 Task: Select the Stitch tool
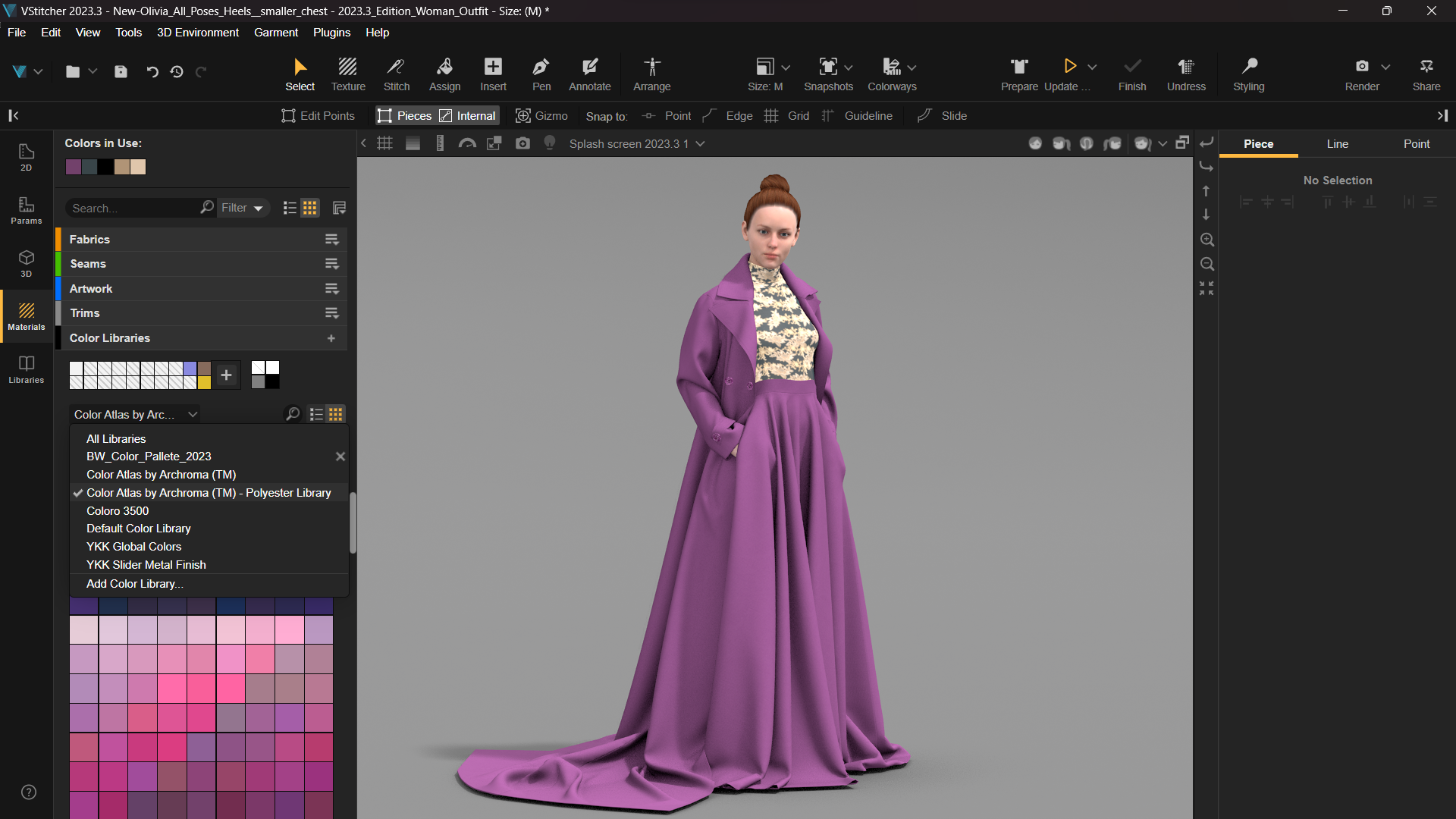coord(396,74)
